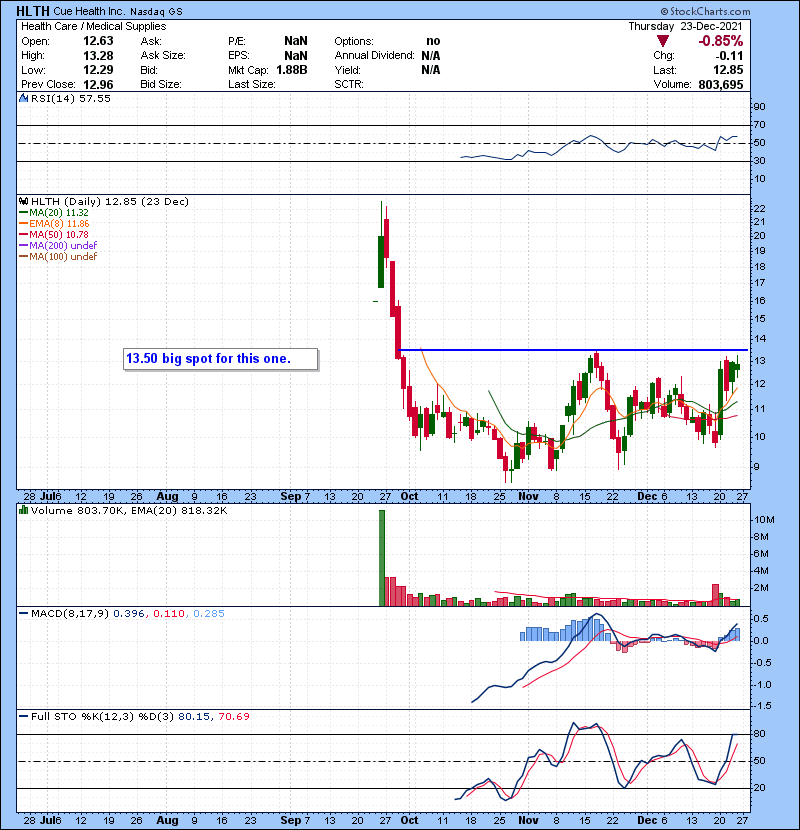Click the 'Oct' label on price chart axis
The width and height of the screenshot is (800, 830).
pos(409,497)
